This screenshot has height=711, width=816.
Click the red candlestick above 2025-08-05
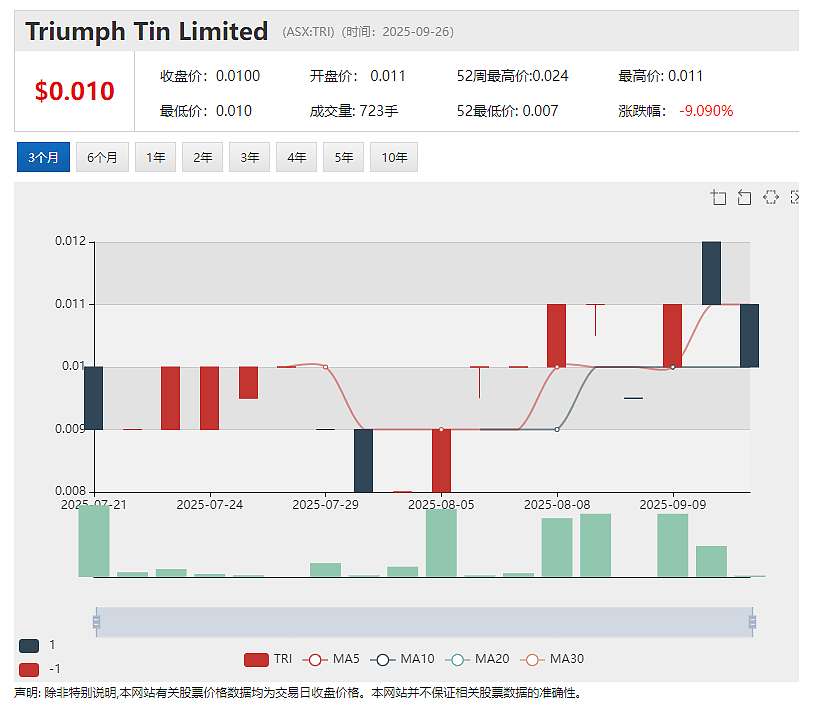[x=441, y=461]
